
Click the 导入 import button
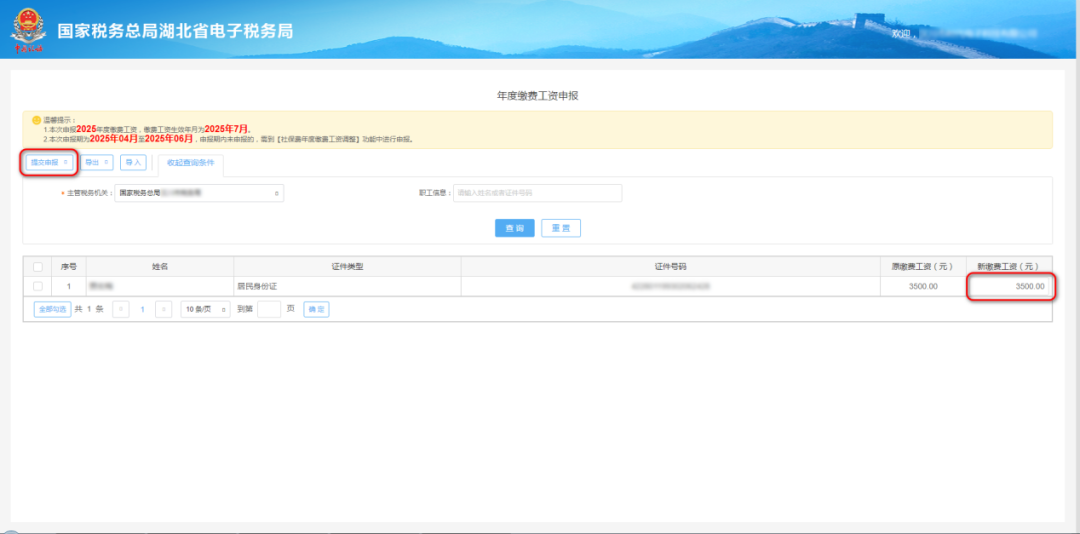(x=133, y=162)
